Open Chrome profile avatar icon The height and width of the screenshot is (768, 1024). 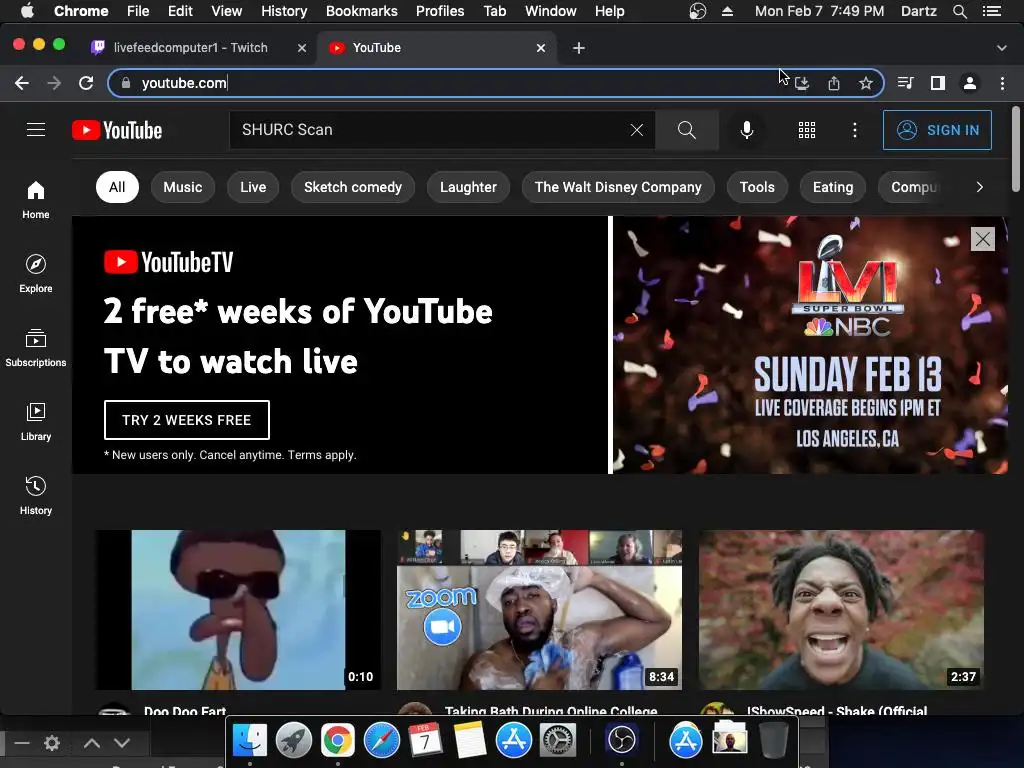[970, 83]
